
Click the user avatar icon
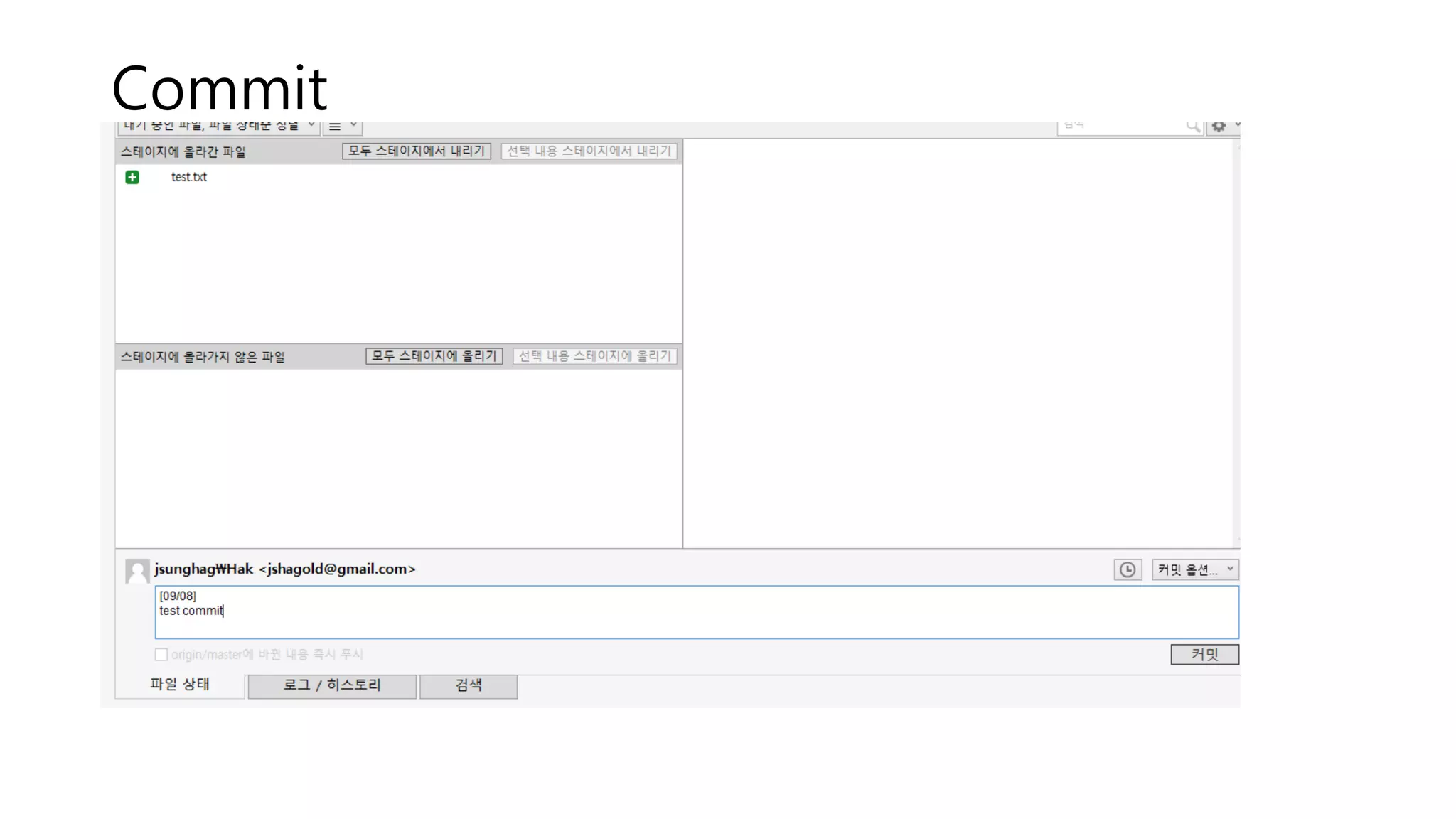(x=137, y=570)
